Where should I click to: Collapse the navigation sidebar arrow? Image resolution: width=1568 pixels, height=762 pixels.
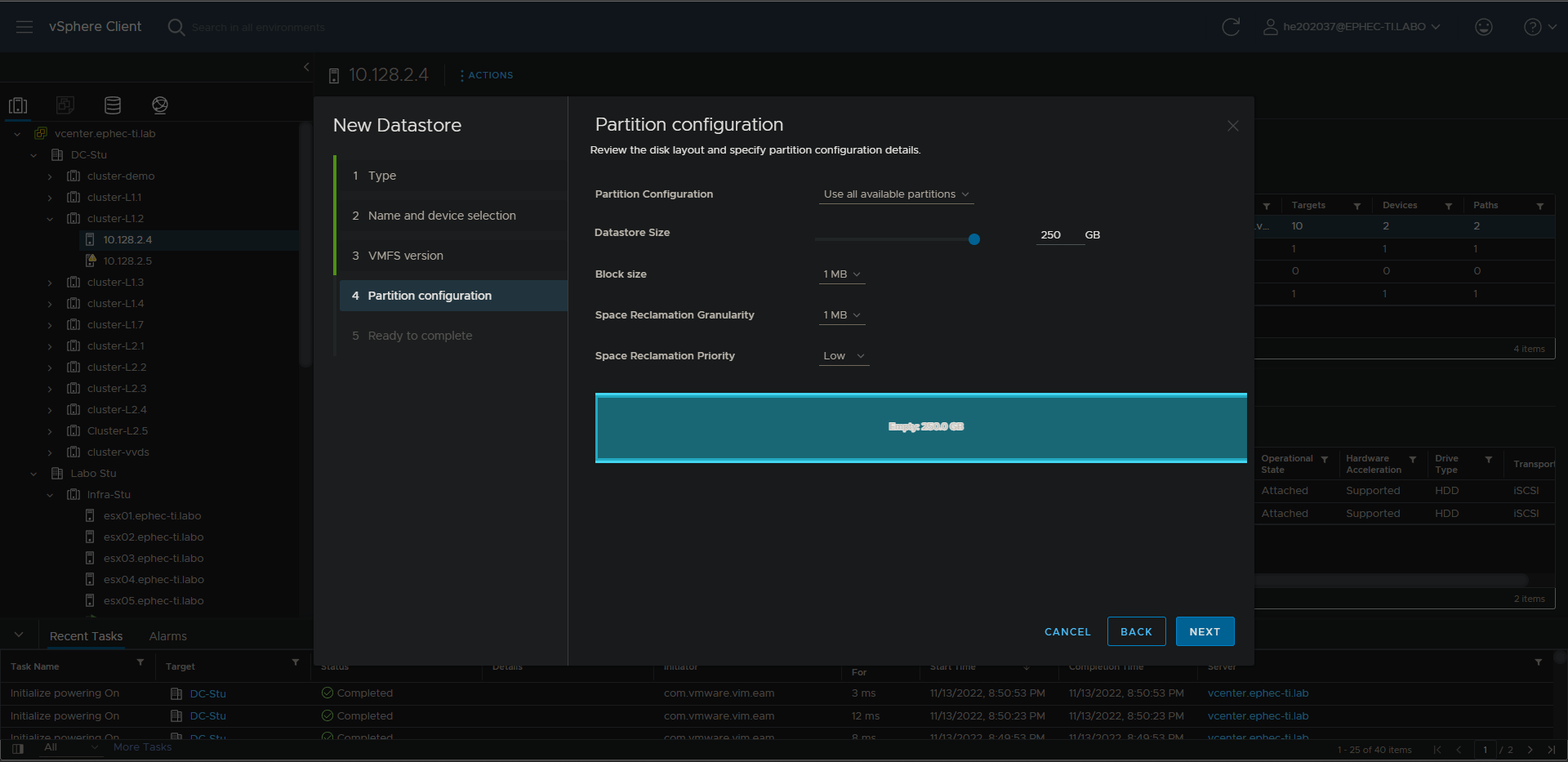tap(306, 67)
